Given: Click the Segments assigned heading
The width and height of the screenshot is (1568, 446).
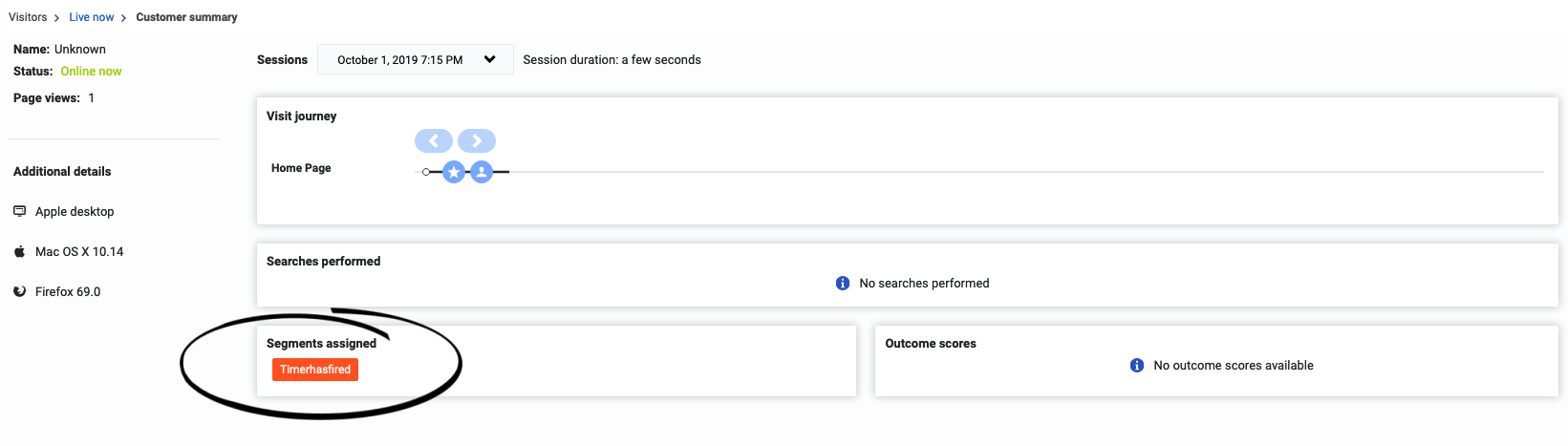Looking at the screenshot, I should 321,344.
